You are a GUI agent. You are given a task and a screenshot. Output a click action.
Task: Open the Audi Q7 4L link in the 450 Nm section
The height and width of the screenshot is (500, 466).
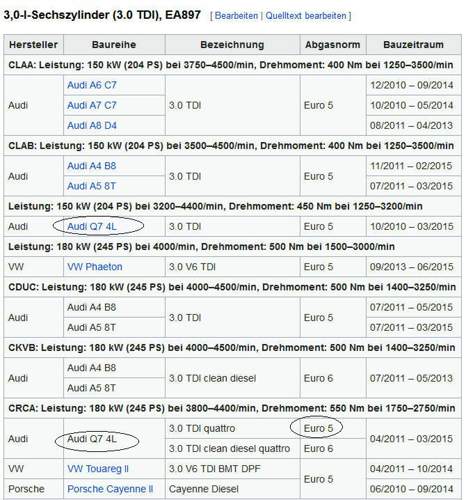pos(92,227)
